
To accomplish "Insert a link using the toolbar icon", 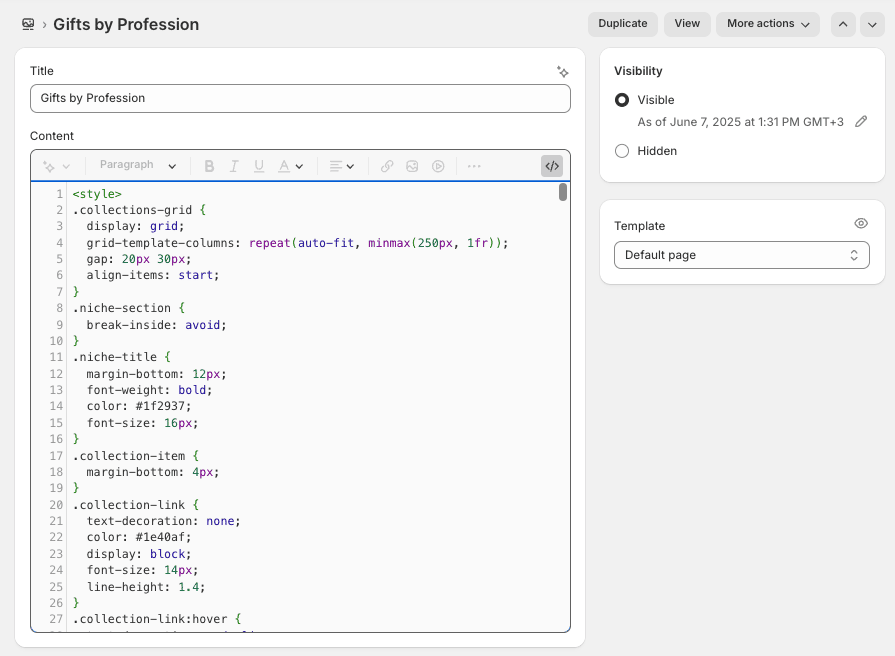I will pyautogui.click(x=385, y=166).
